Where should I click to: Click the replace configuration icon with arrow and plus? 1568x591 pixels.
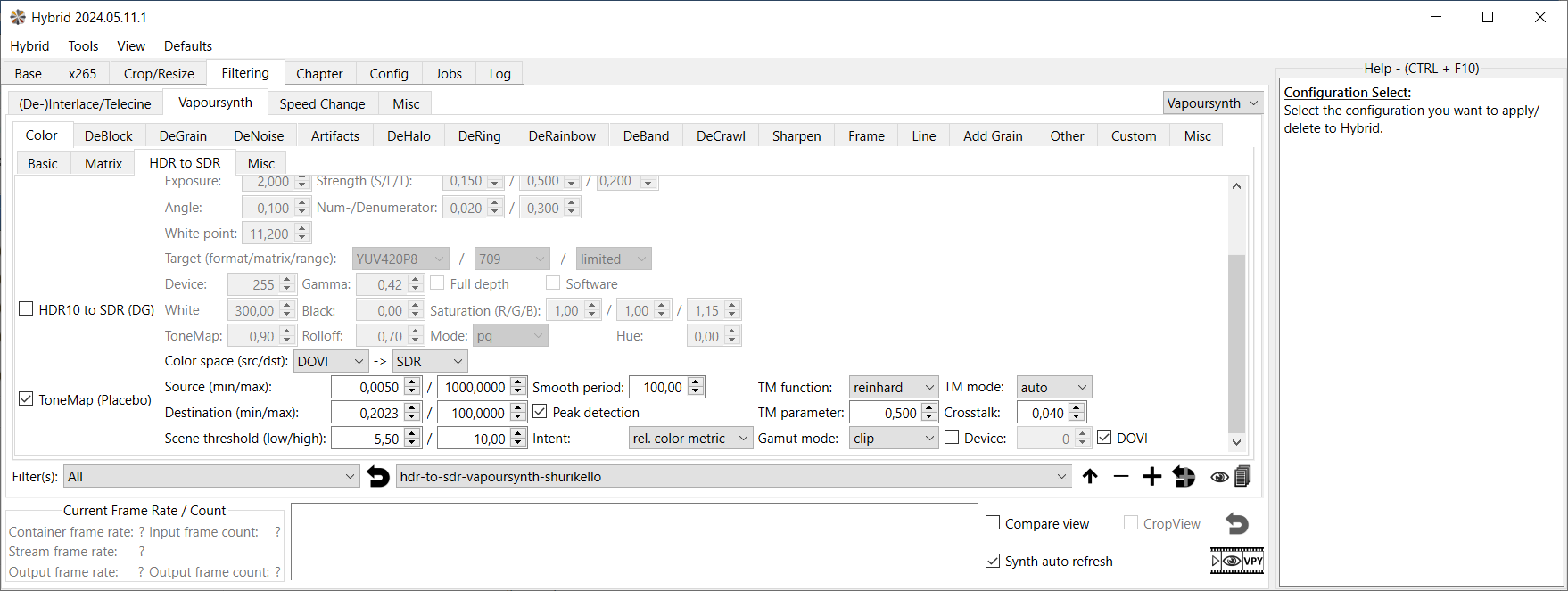1184,477
